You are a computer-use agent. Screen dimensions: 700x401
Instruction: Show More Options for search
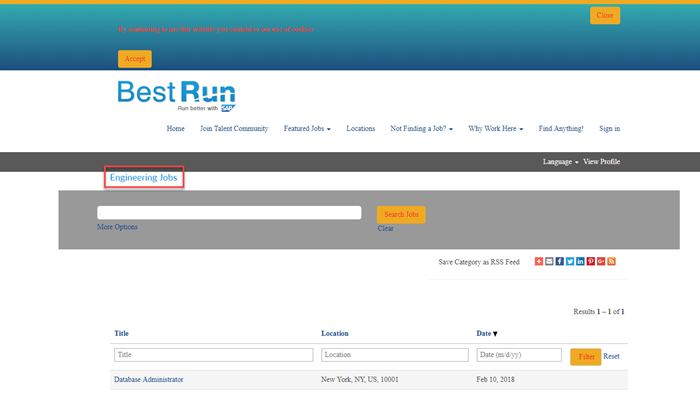click(117, 227)
